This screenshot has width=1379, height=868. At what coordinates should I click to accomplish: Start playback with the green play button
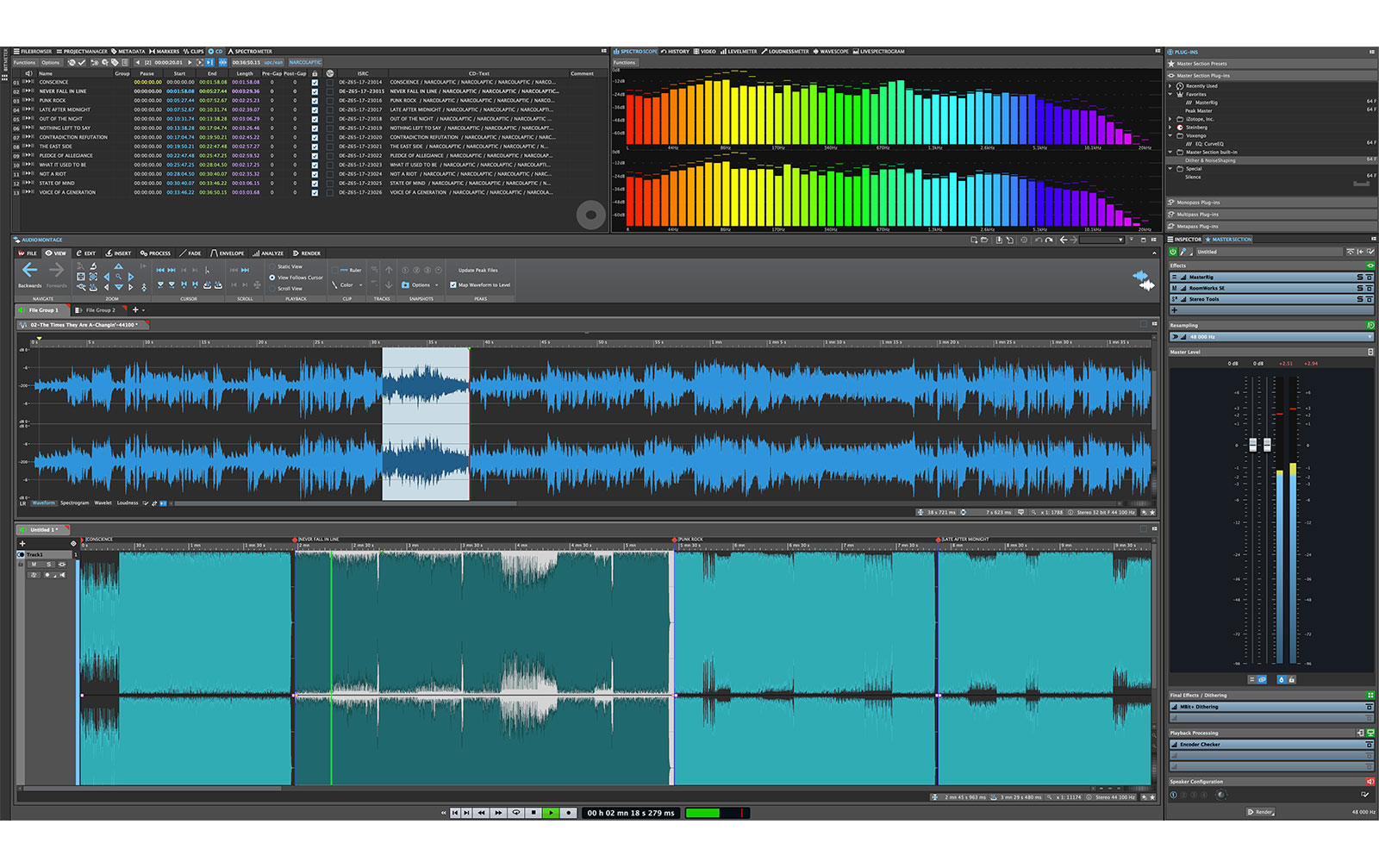point(551,812)
